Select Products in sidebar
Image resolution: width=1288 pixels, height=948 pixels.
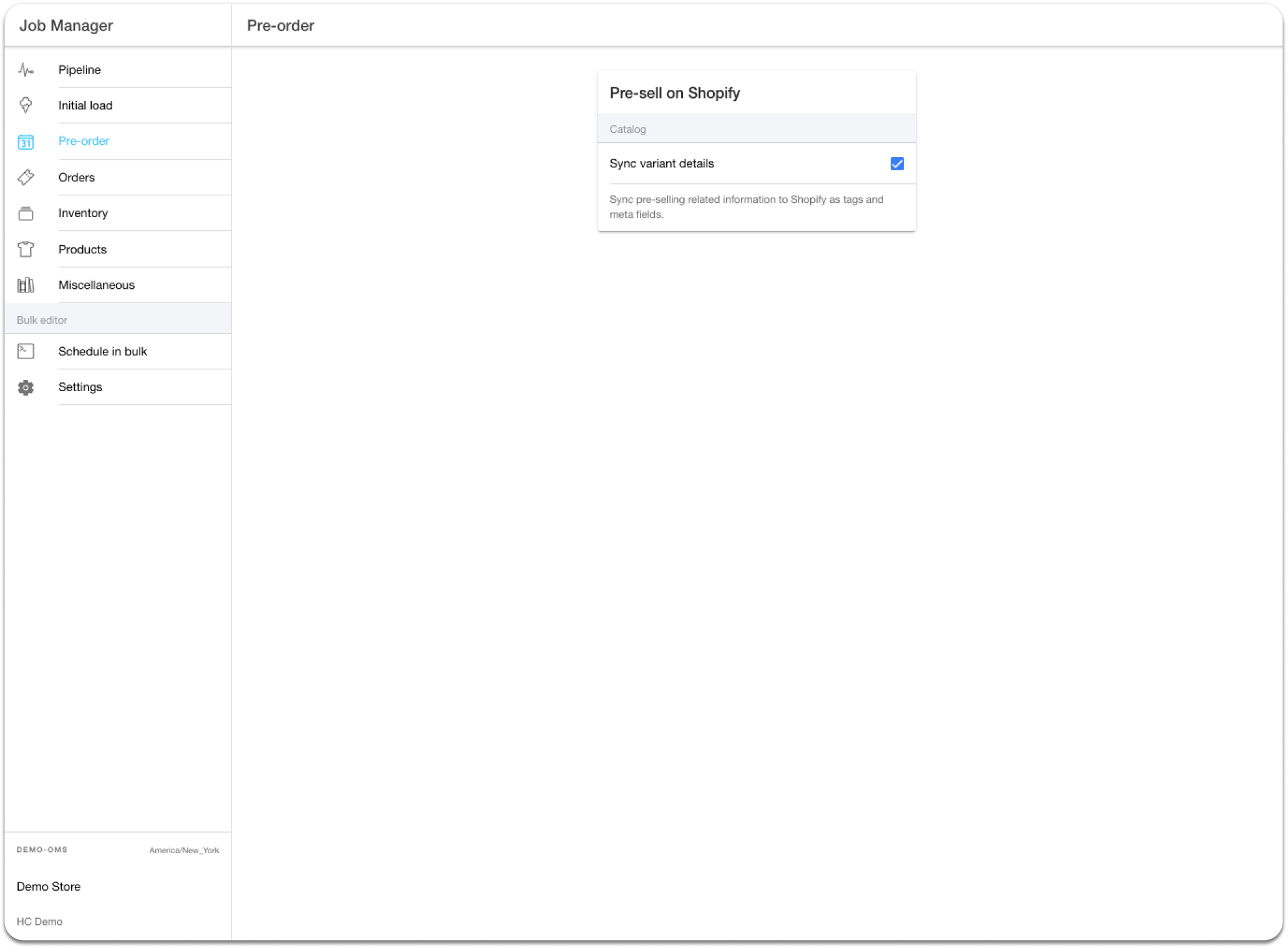point(82,249)
